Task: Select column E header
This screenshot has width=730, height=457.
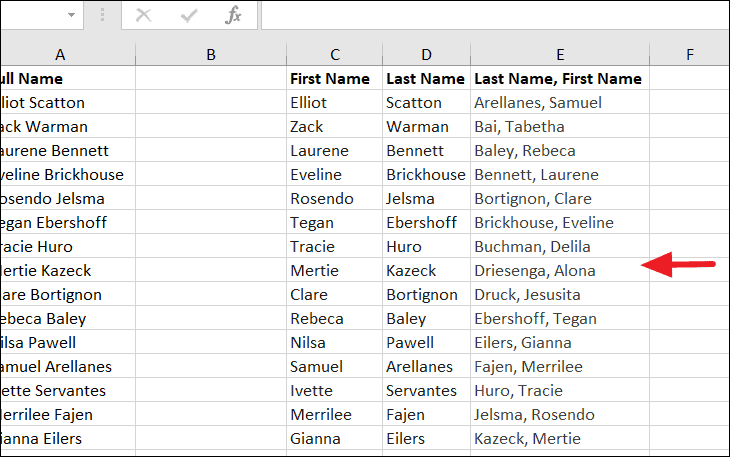Action: tap(559, 55)
